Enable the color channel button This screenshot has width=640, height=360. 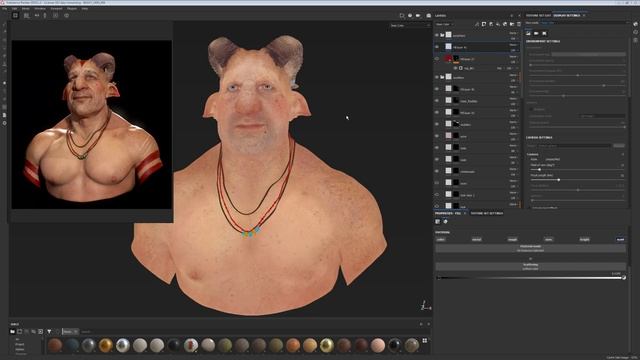(x=441, y=240)
